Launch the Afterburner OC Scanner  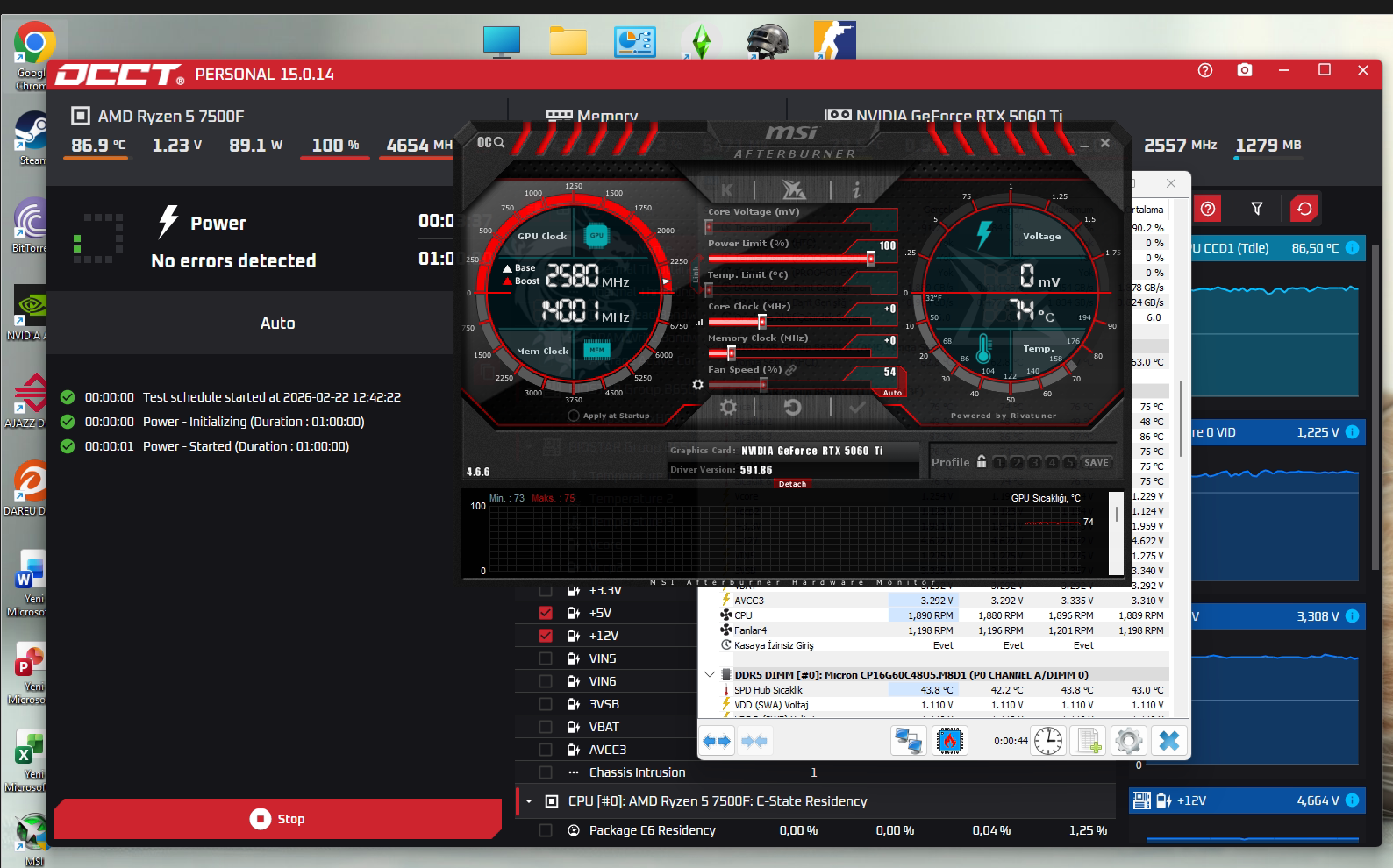click(x=490, y=142)
